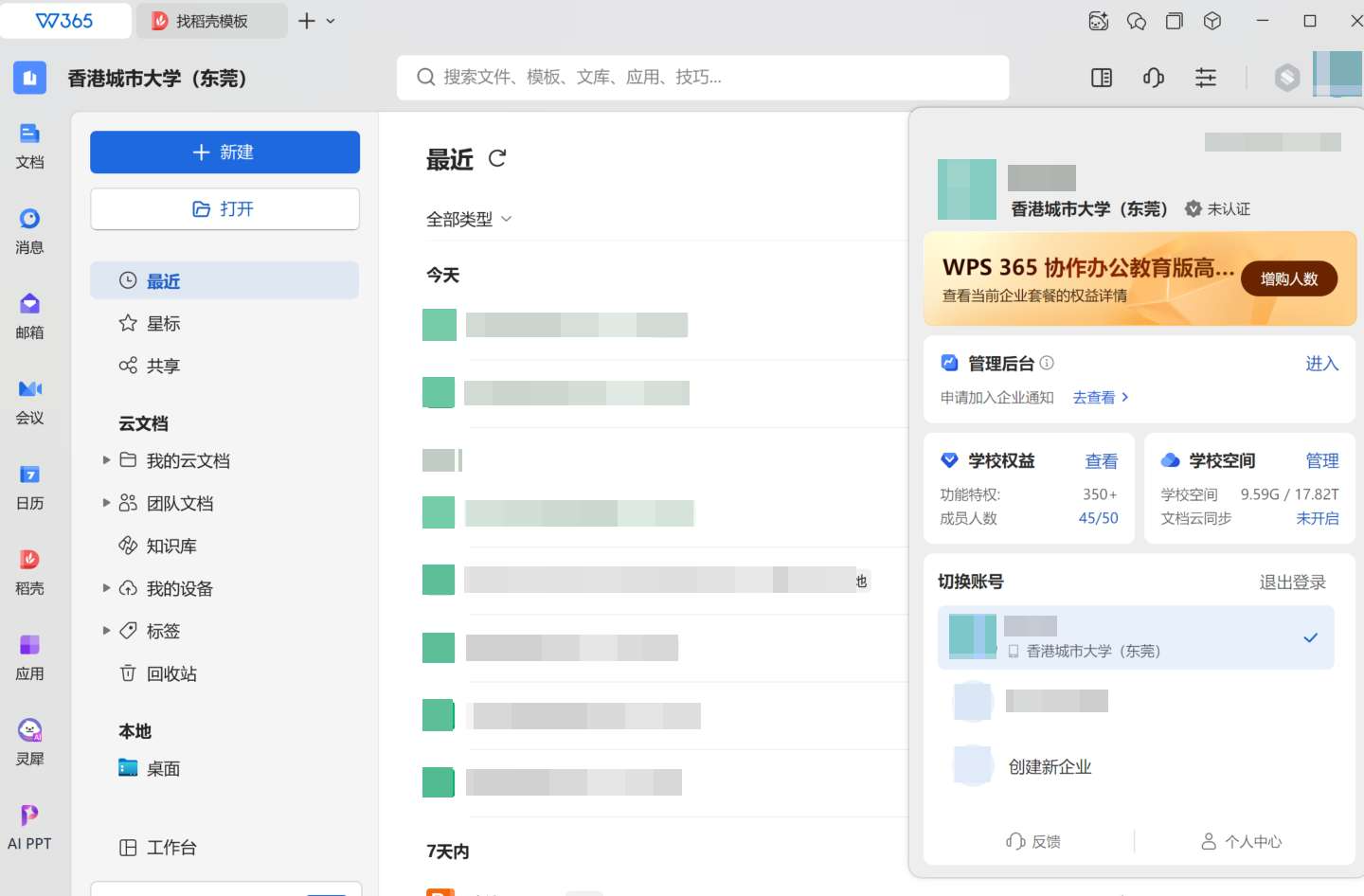Click the 退出登录 logout link
Viewport: 1364px width, 896px height.
[x=1292, y=582]
